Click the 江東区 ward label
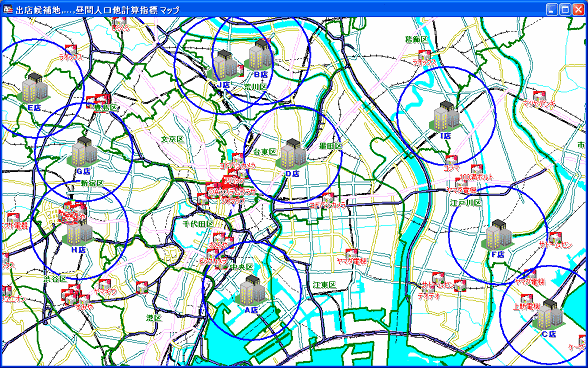Screen dimensions: 588x368 click(324, 285)
